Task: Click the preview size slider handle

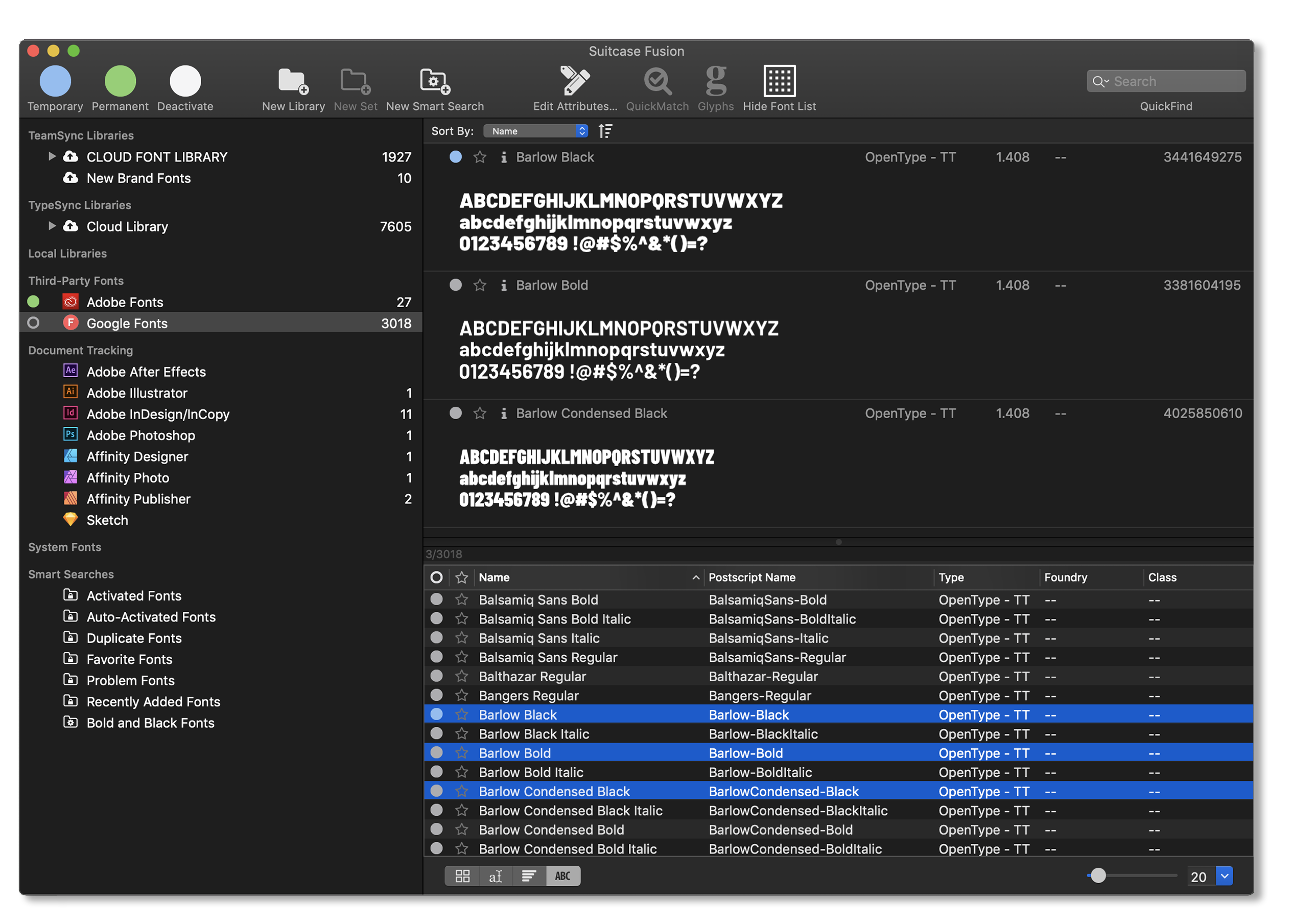Action: click(1098, 876)
